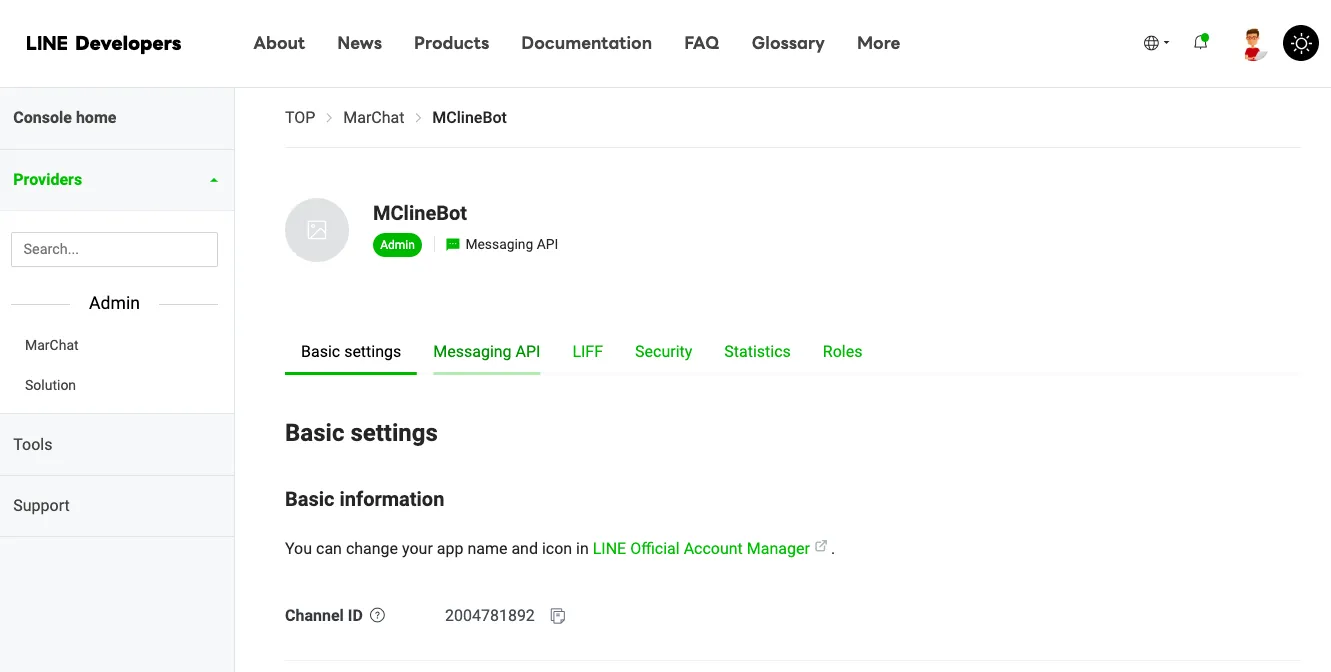This screenshot has width=1331, height=672.
Task: Select the Roles tab
Action: pyautogui.click(x=842, y=352)
